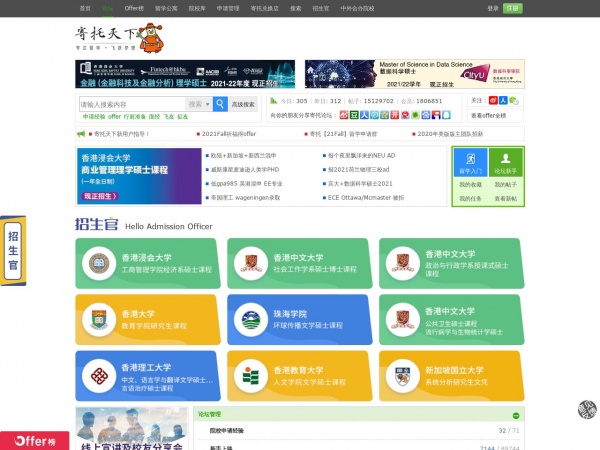Click 新加坡国立大学 lion crest logo

(x=403, y=376)
